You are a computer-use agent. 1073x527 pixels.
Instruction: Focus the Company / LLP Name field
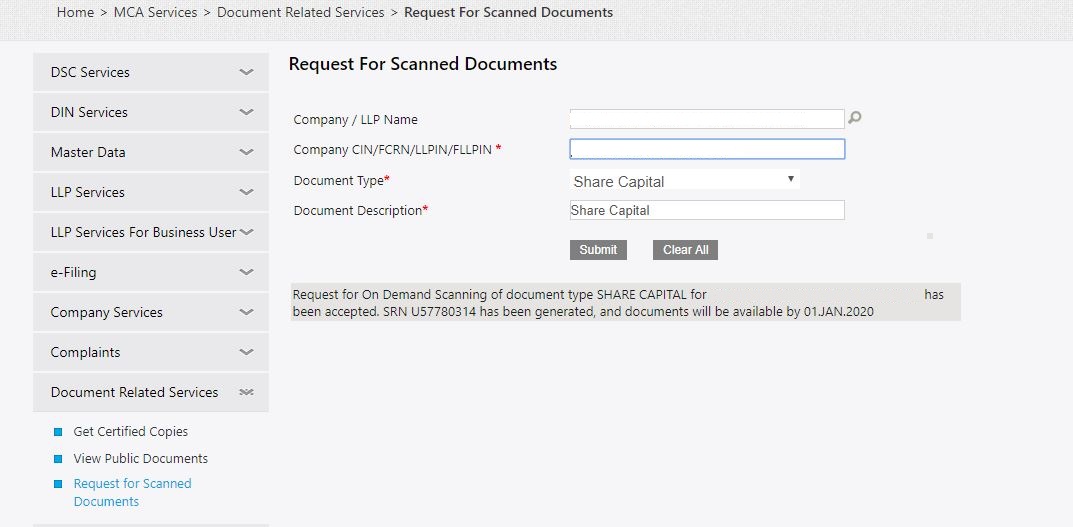[x=706, y=119]
